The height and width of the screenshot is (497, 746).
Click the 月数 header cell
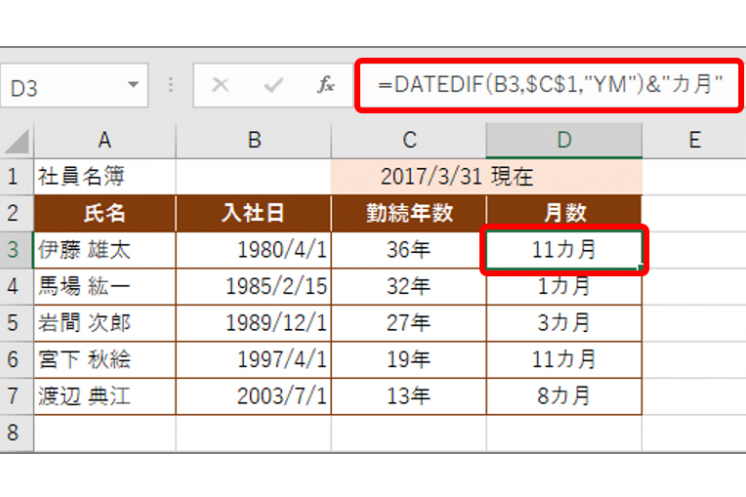(564, 213)
